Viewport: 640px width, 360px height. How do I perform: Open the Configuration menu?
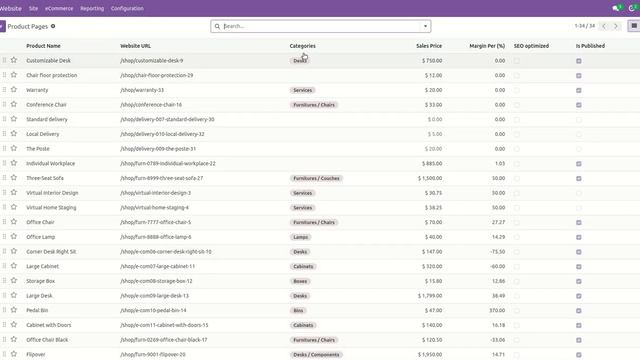[x=127, y=8]
